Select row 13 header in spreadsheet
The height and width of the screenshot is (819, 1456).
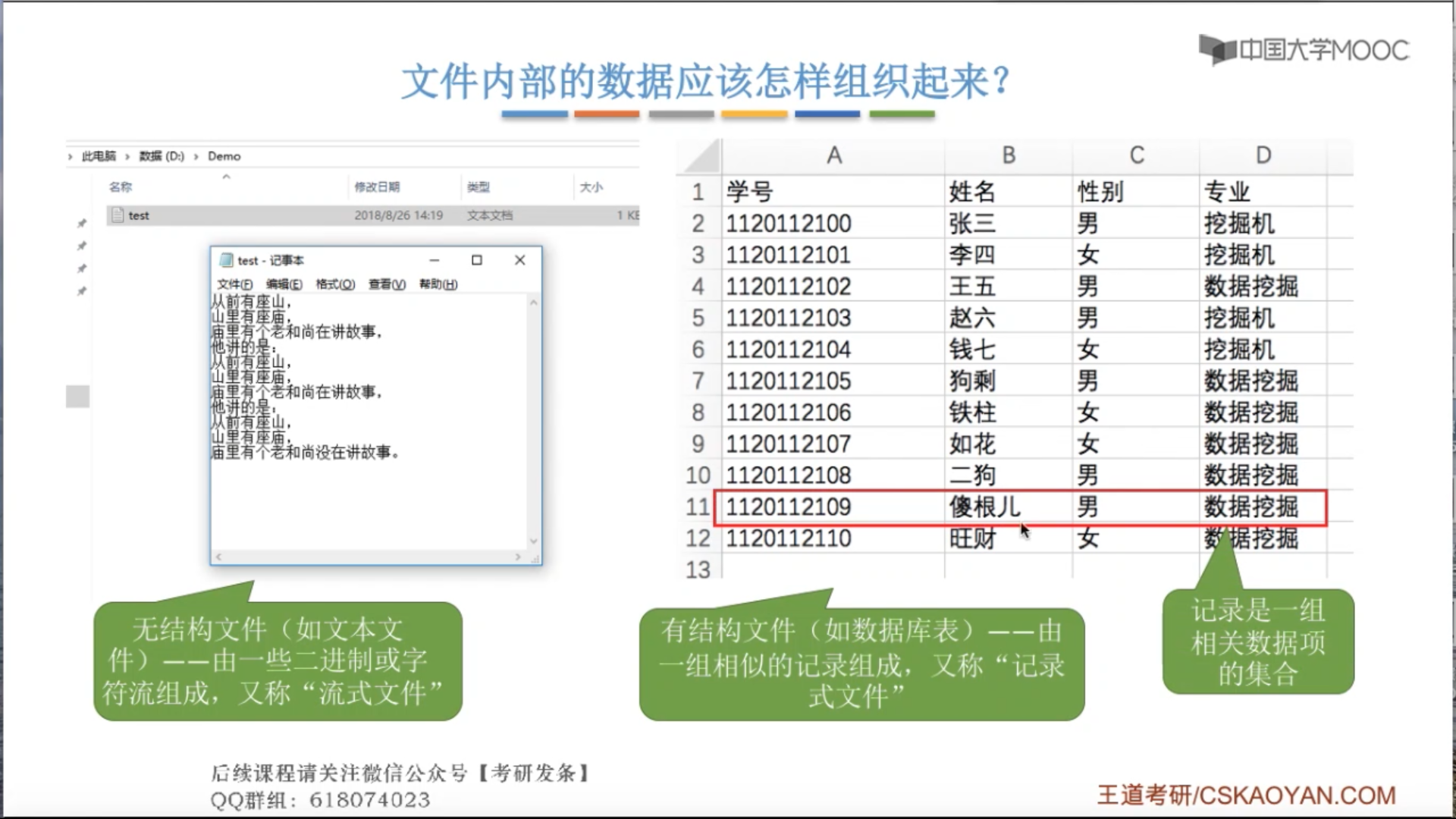pos(698,570)
